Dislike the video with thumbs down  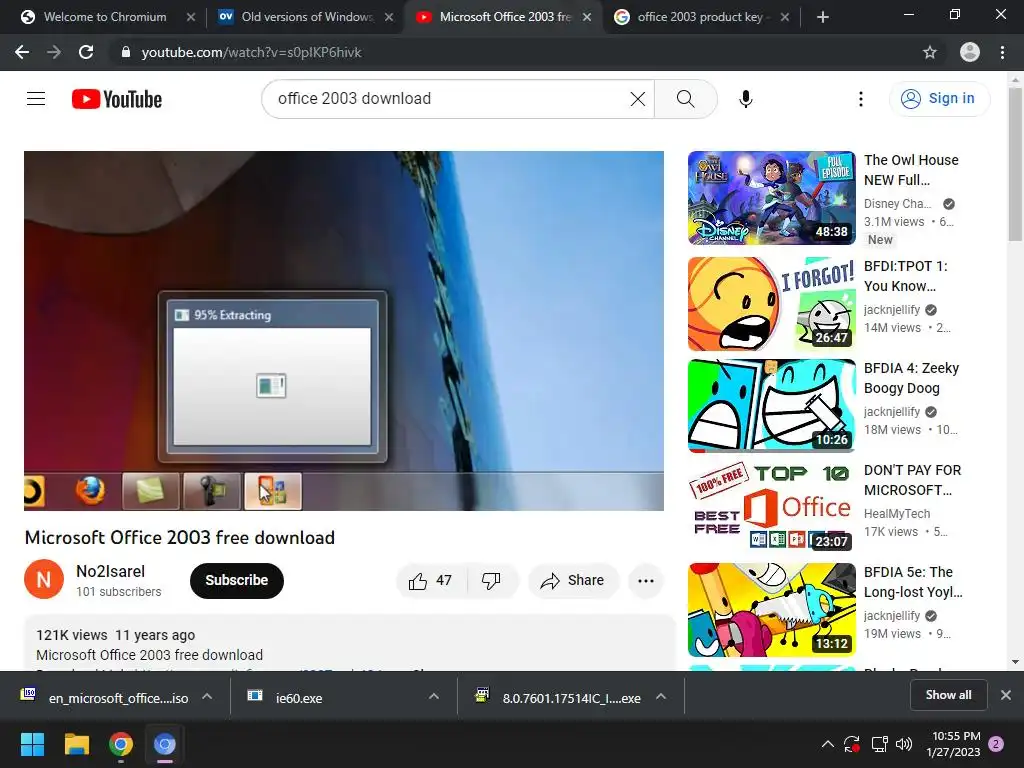click(492, 581)
